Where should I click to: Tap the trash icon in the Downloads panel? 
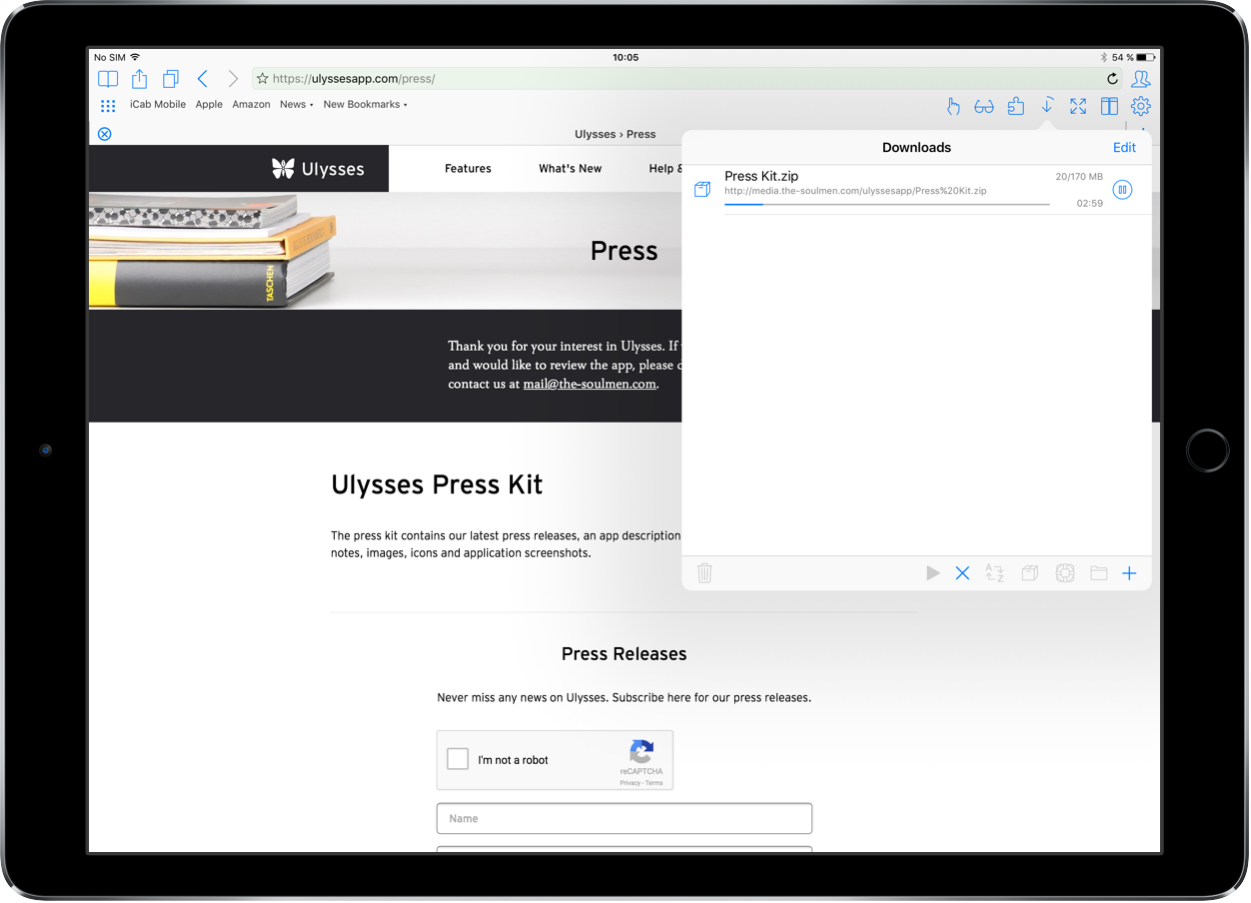(705, 573)
